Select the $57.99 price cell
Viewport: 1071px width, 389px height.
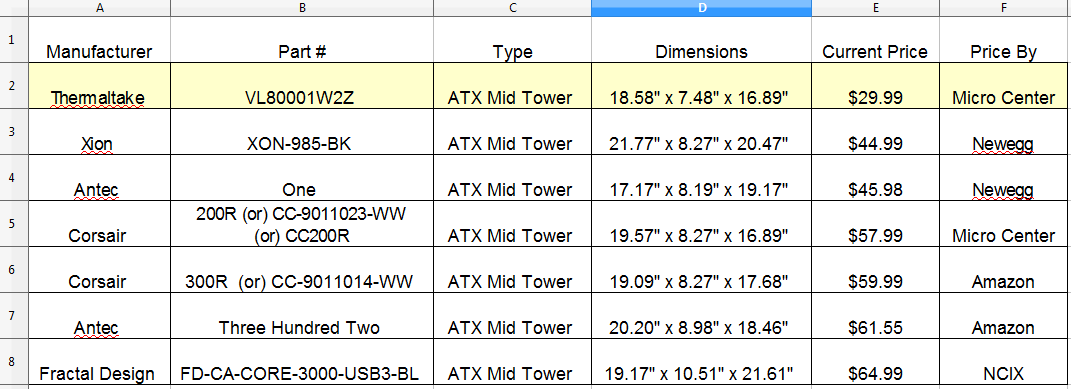coord(875,224)
